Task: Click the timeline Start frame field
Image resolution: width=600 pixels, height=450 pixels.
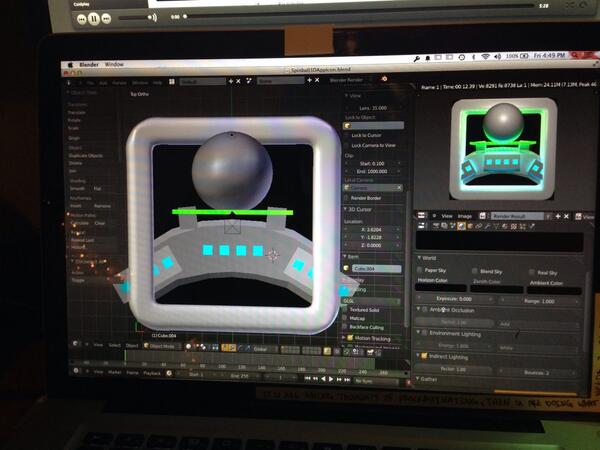Action: tap(199, 375)
